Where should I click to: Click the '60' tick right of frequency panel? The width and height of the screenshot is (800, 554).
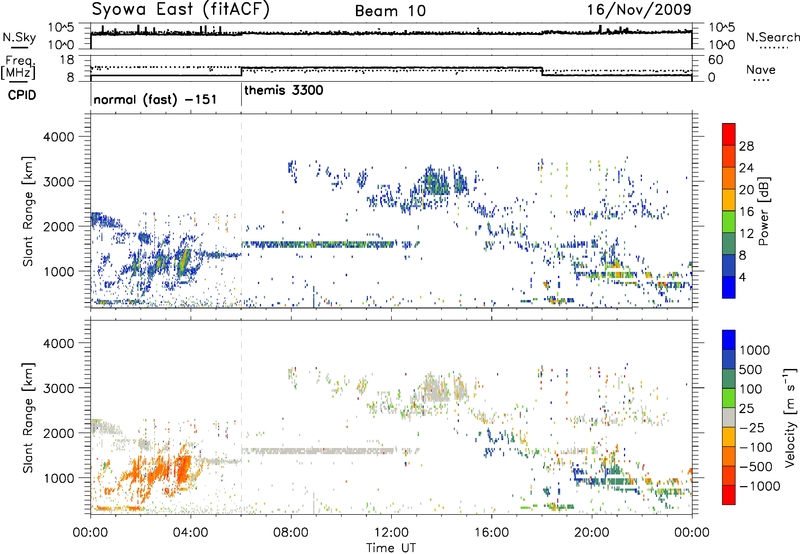pyautogui.click(x=715, y=60)
